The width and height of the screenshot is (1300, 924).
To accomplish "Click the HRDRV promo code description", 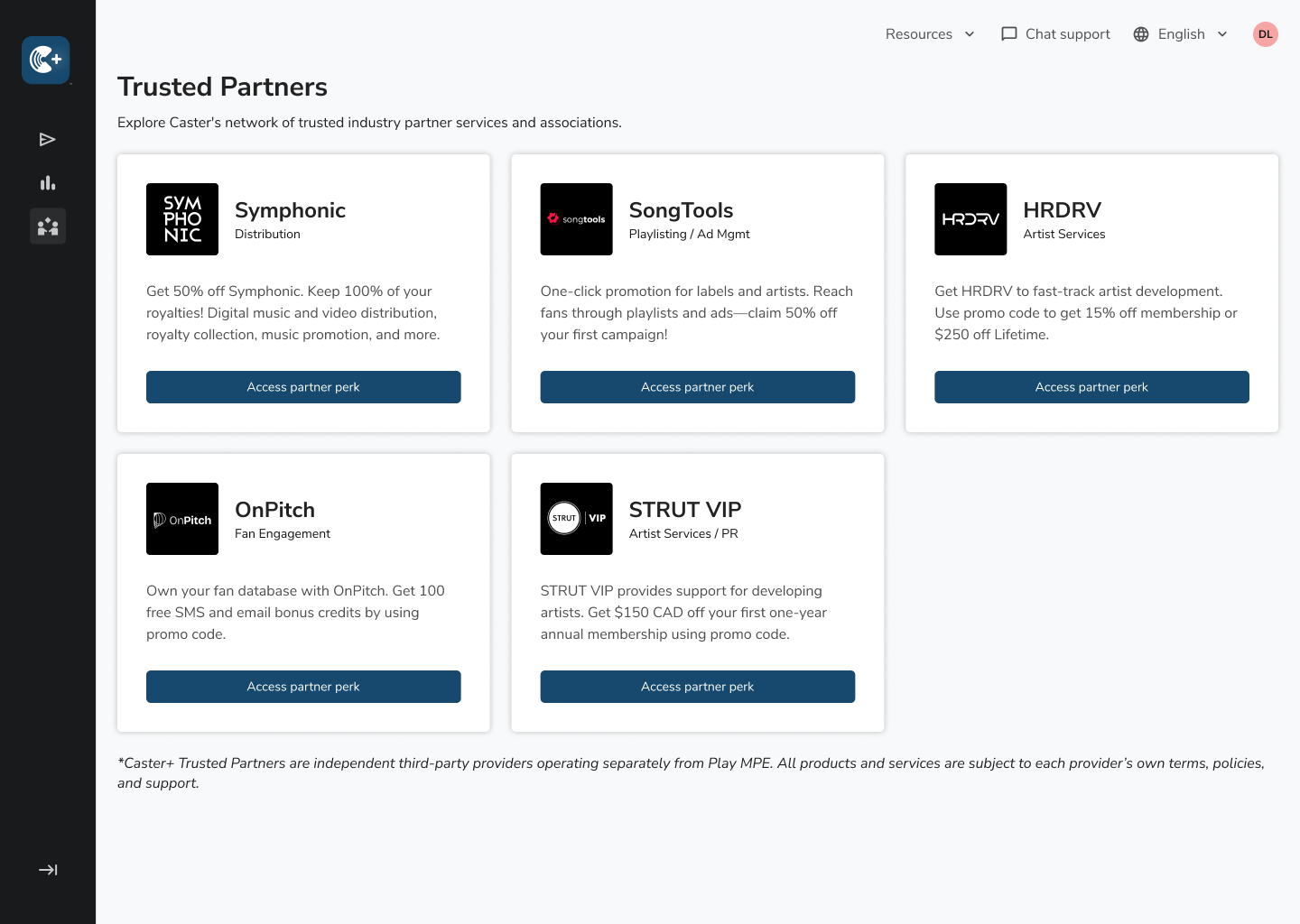I will (x=1086, y=313).
